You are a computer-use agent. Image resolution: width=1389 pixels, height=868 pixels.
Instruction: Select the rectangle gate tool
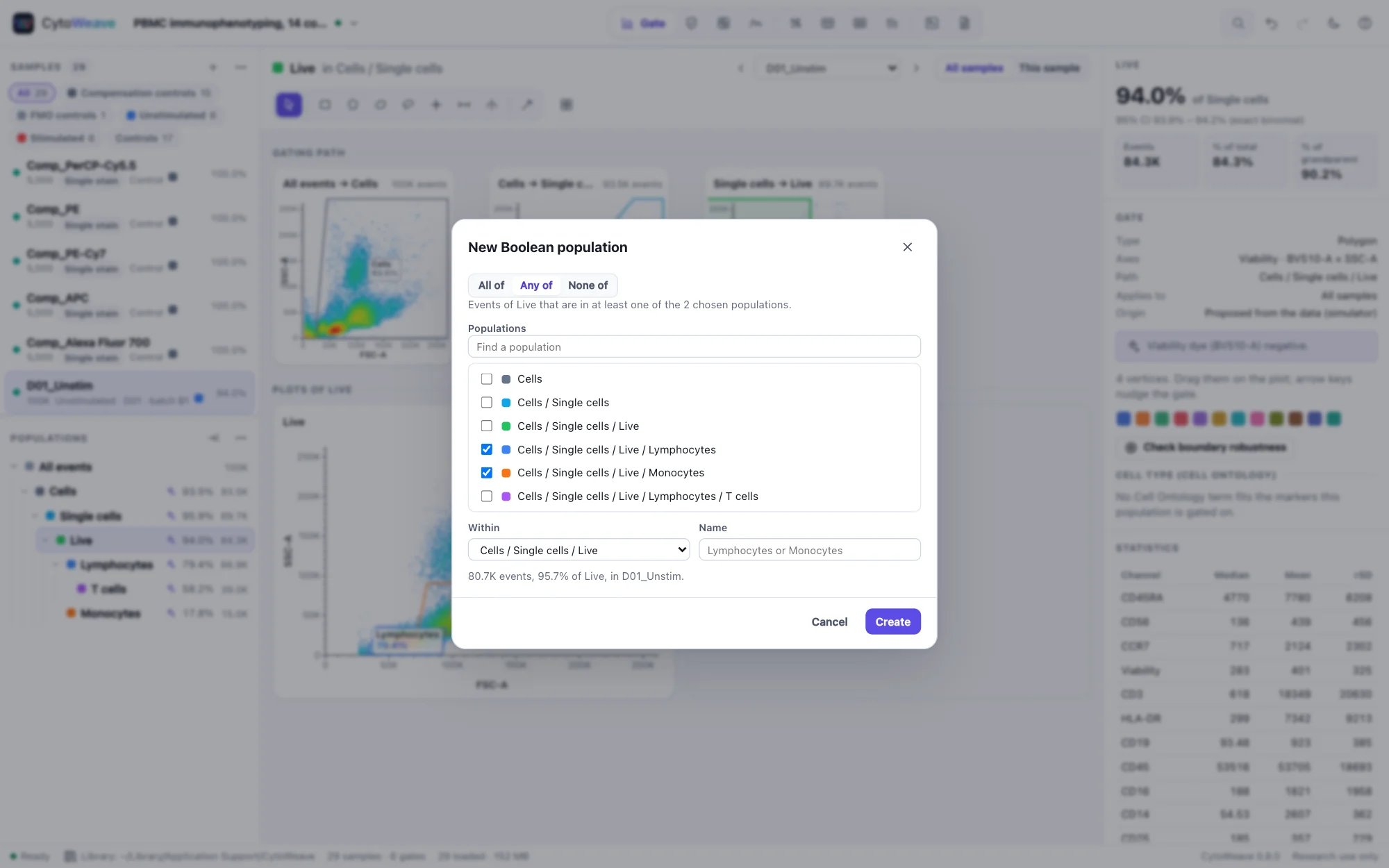324,105
